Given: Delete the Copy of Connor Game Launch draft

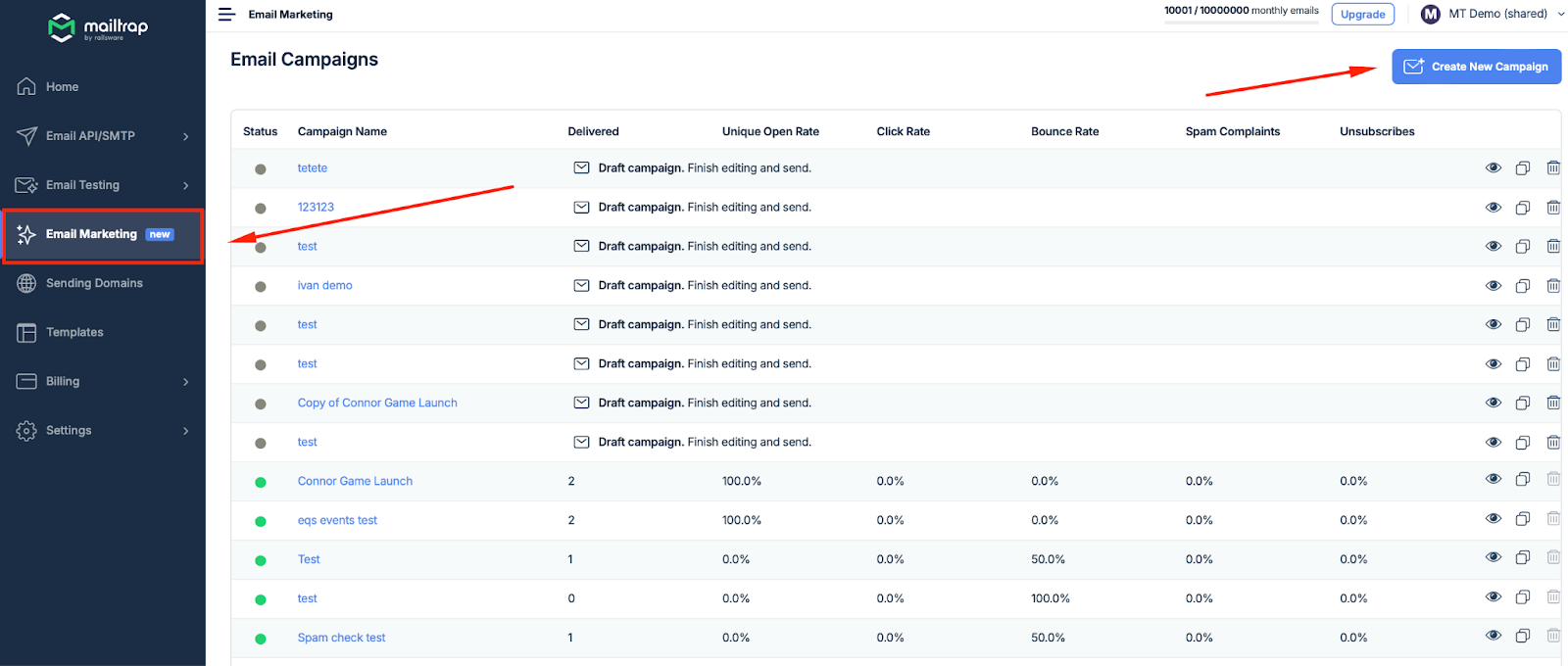Looking at the screenshot, I should (1552, 403).
